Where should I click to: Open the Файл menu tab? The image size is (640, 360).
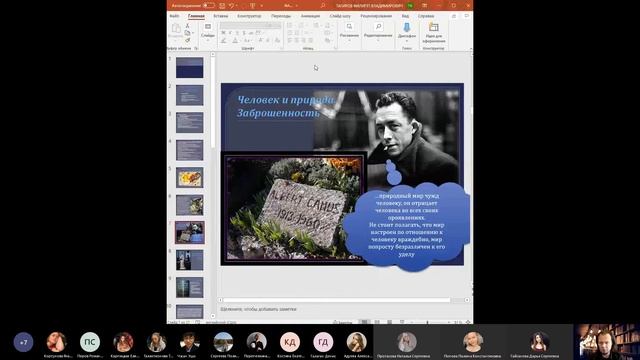[174, 16]
